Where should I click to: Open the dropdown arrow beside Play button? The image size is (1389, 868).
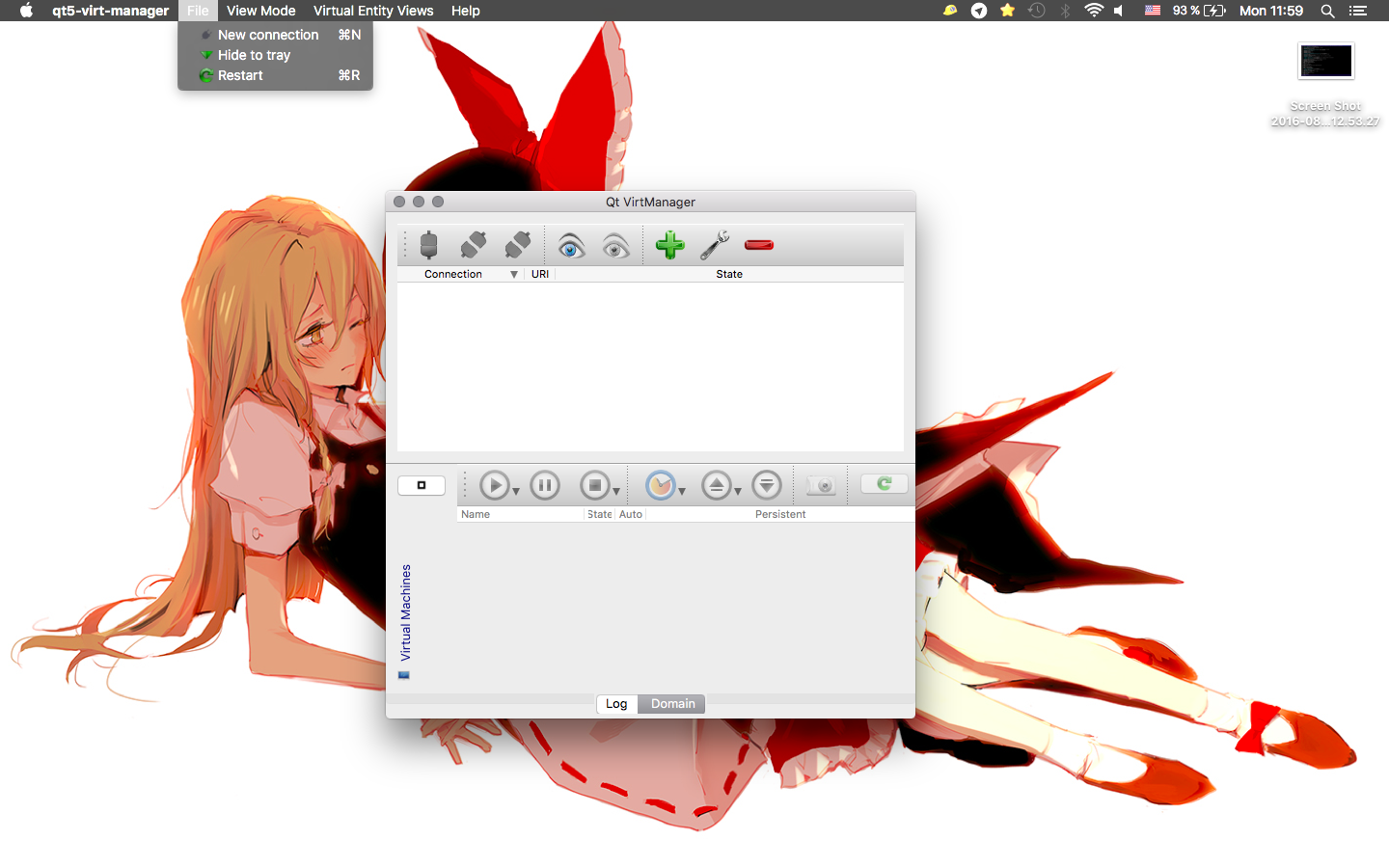point(516,492)
